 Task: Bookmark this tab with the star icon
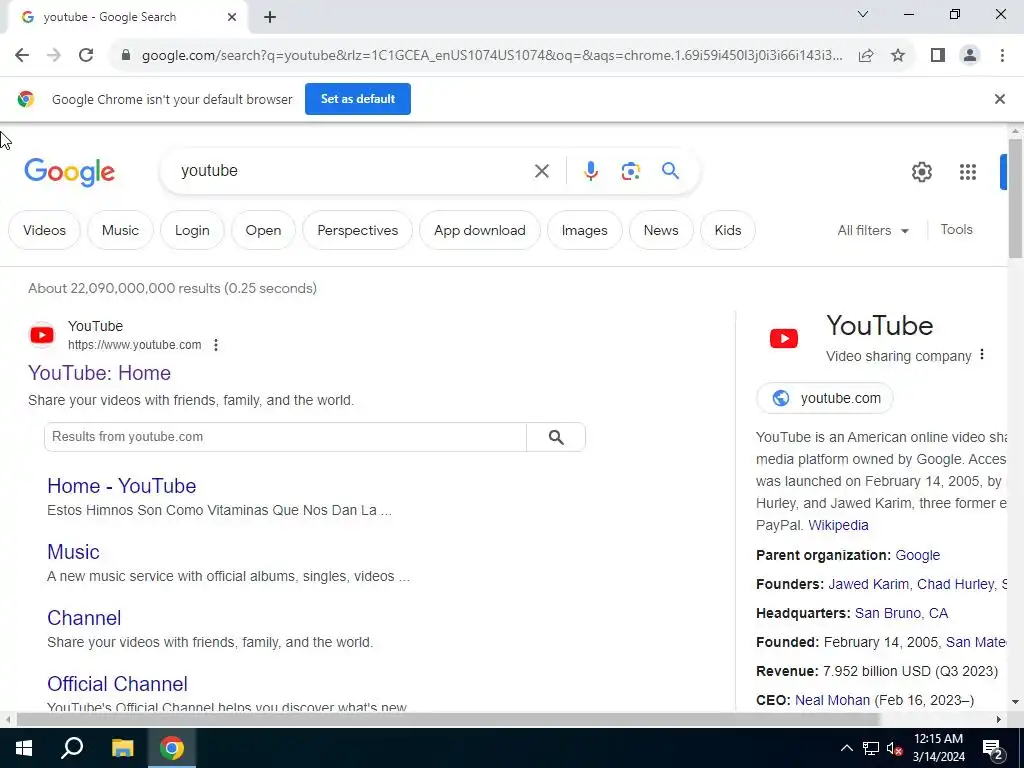898,56
